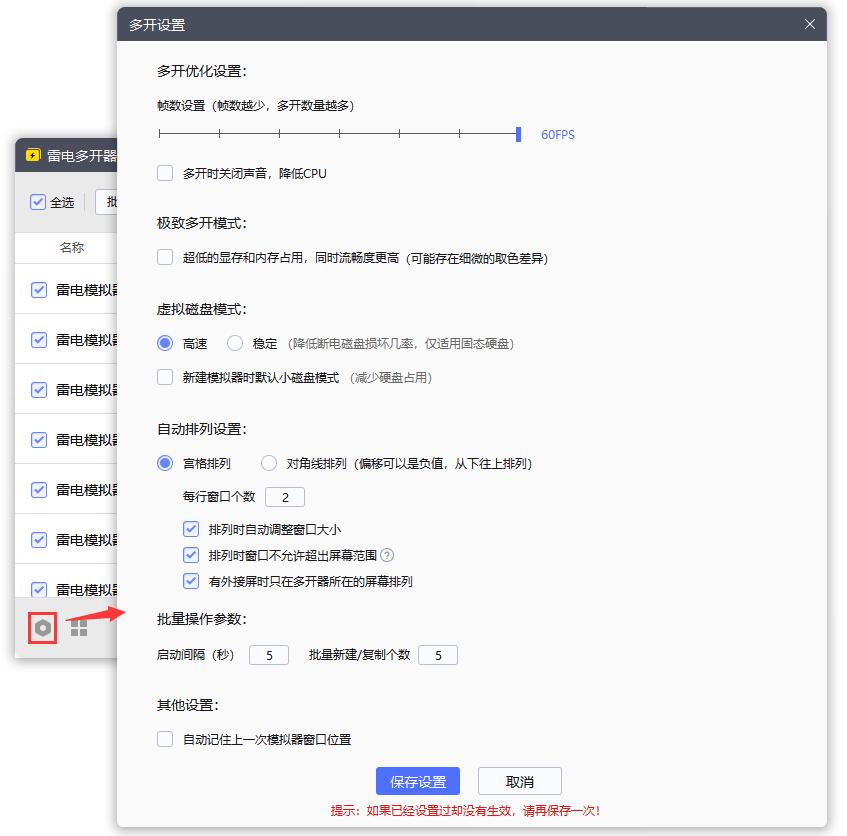Close the 多开设置 dialog
Screen dimensions: 847x836
(x=809, y=24)
